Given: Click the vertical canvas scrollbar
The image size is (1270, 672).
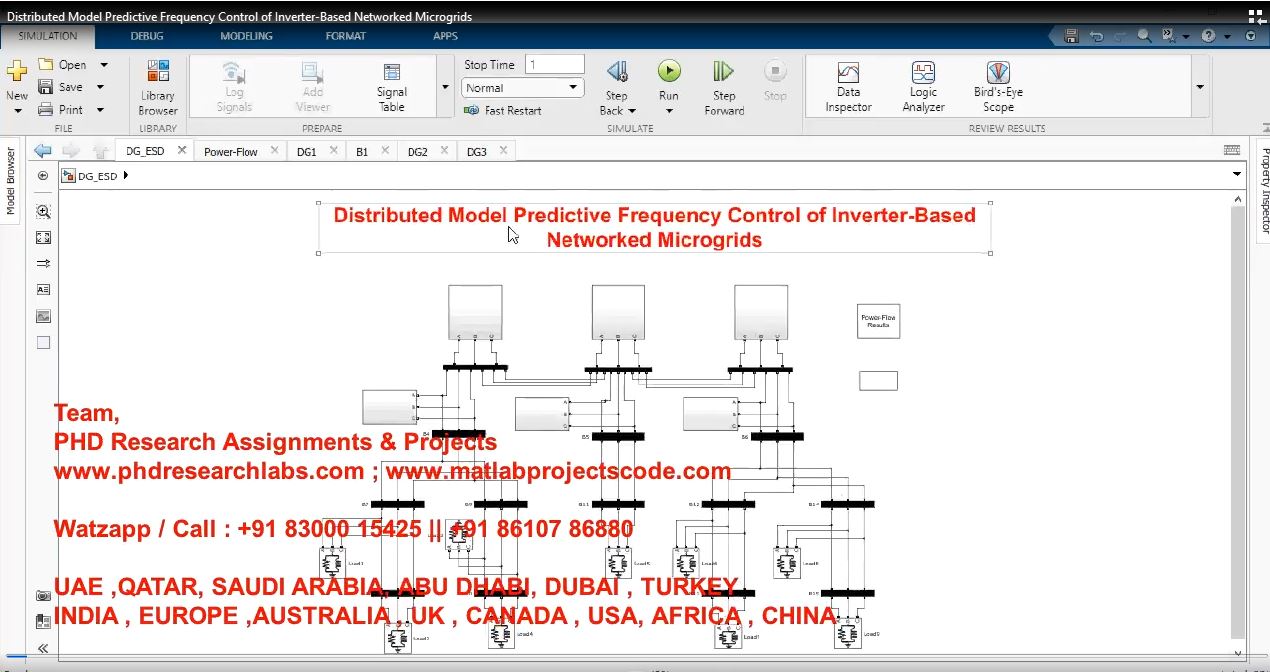Looking at the screenshot, I should pos(1237,420).
